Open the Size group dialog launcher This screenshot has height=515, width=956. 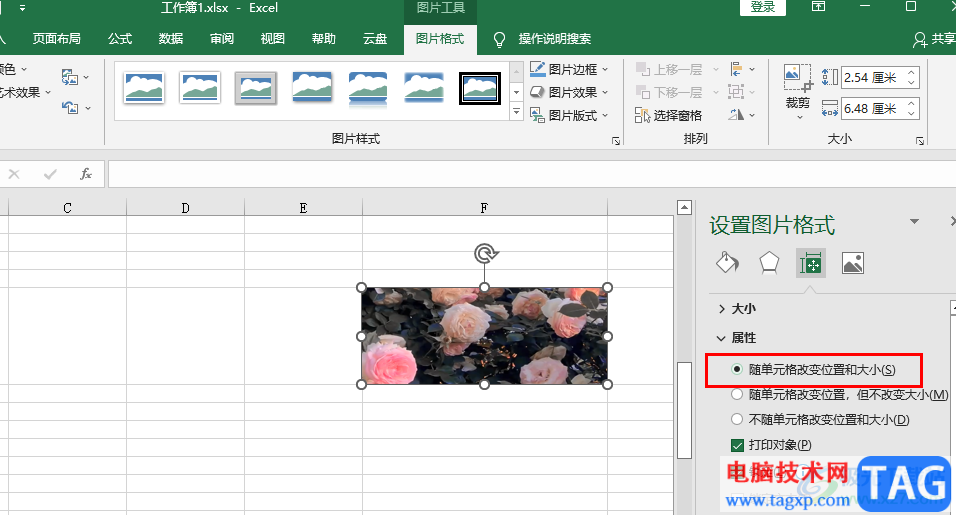[x=919, y=141]
